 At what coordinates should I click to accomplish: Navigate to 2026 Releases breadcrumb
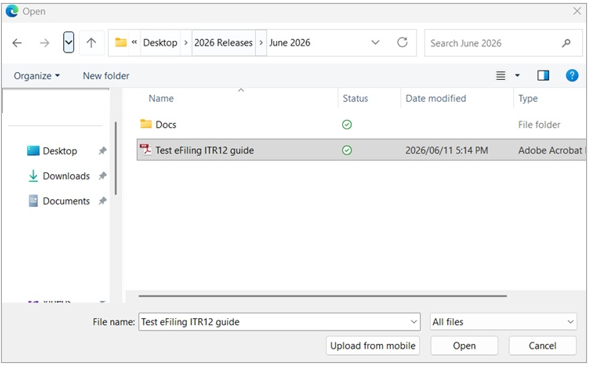pyautogui.click(x=224, y=43)
